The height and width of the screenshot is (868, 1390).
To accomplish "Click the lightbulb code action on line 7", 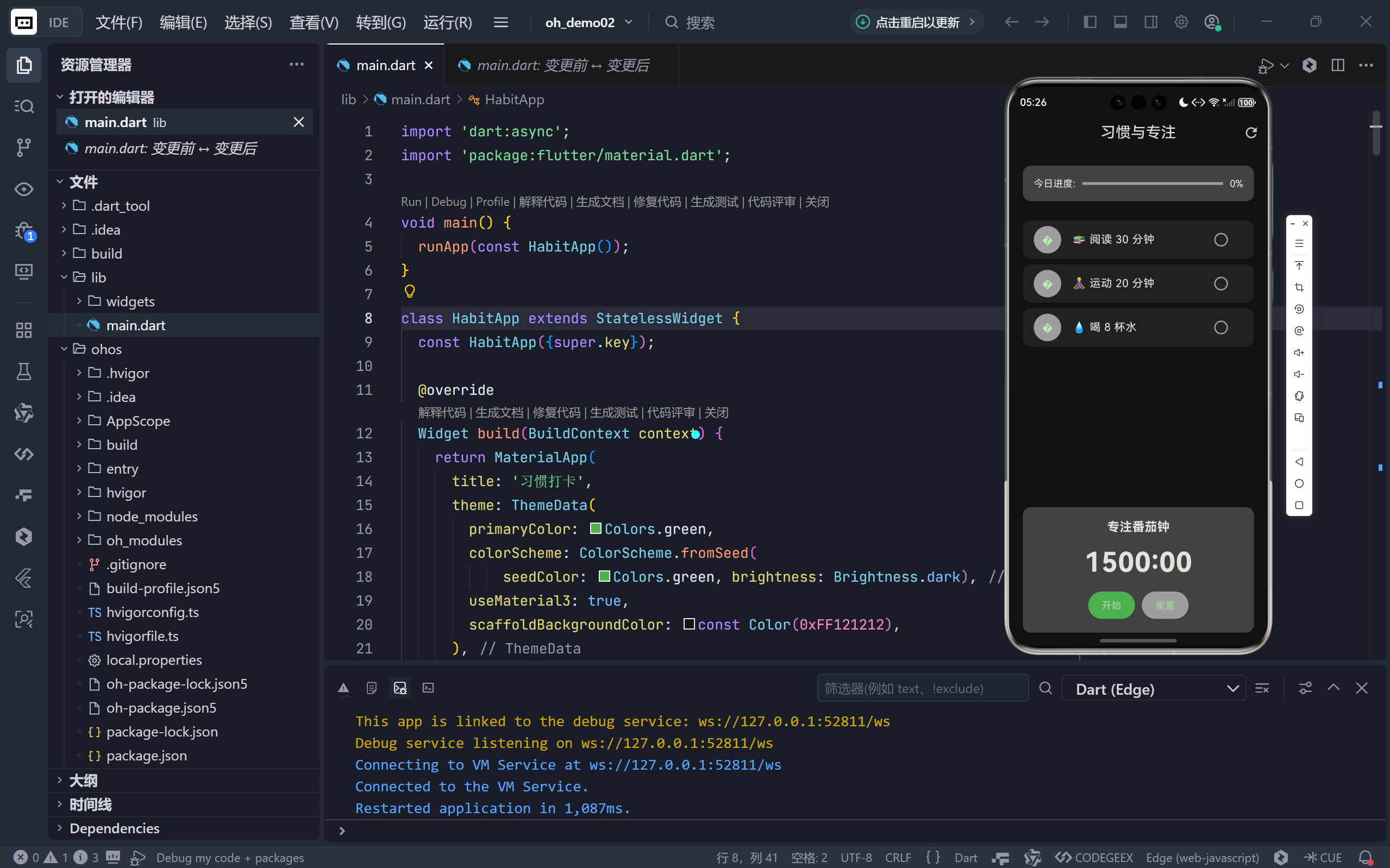I will (x=409, y=292).
